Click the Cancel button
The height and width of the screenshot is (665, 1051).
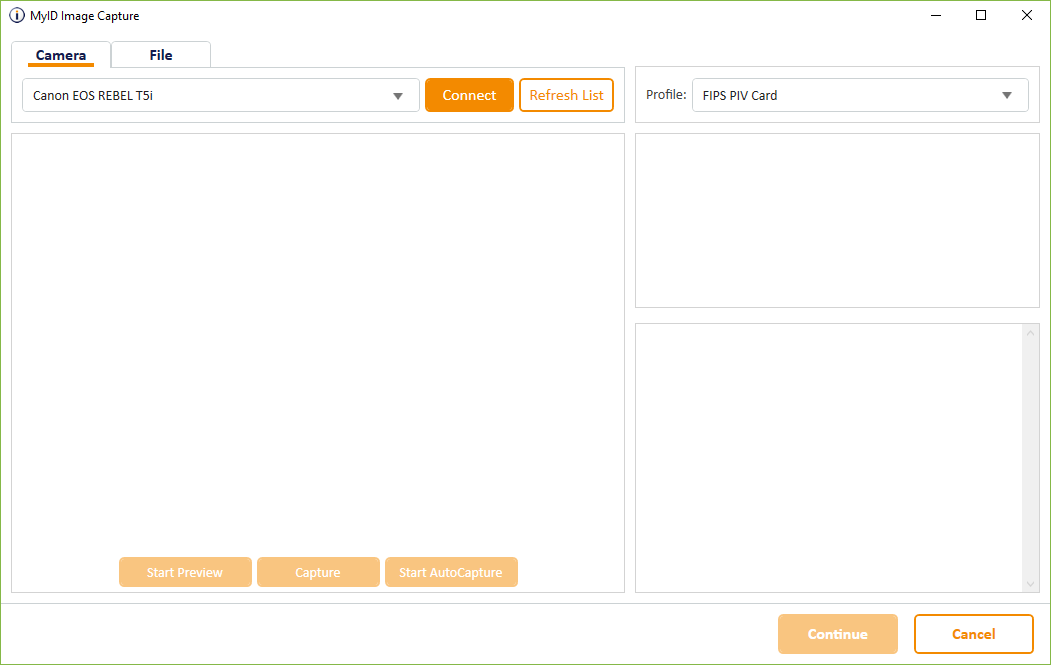974,634
